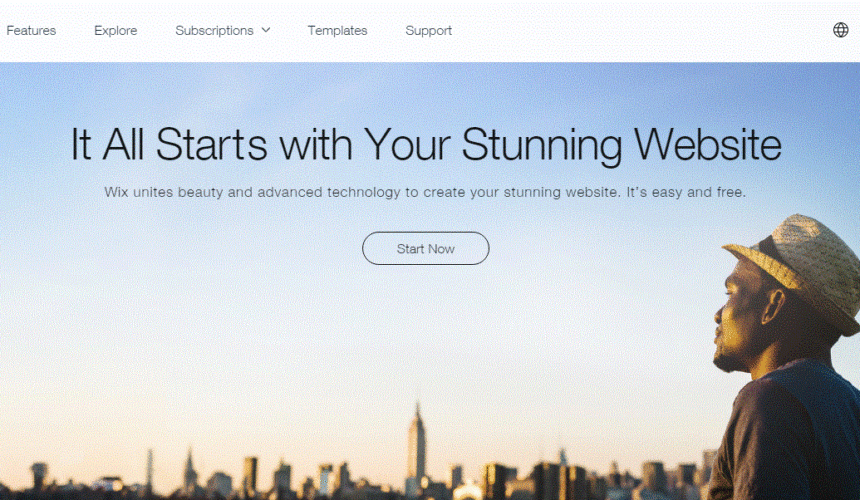This screenshot has width=860, height=500.
Task: Open the Features menu item
Action: click(x=31, y=31)
